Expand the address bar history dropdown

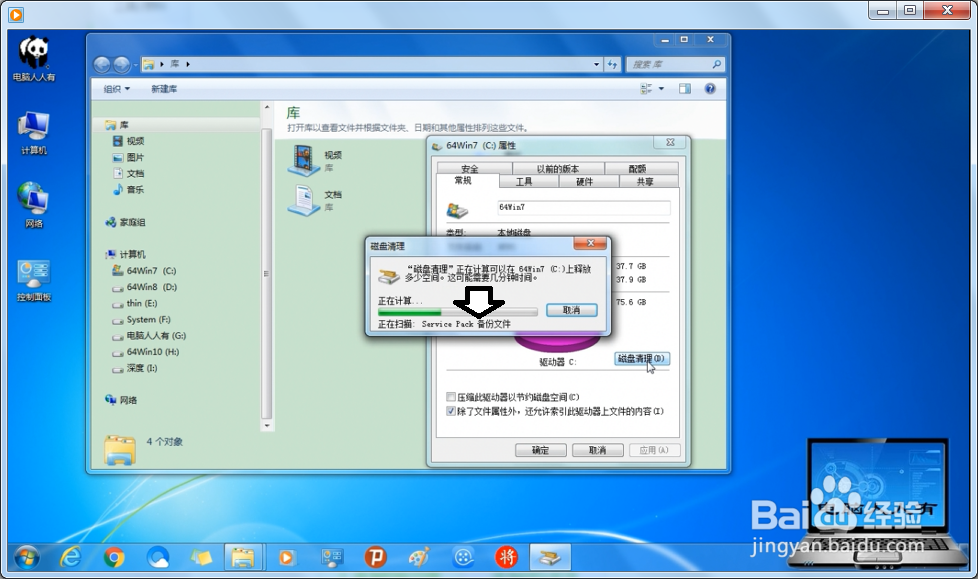596,64
